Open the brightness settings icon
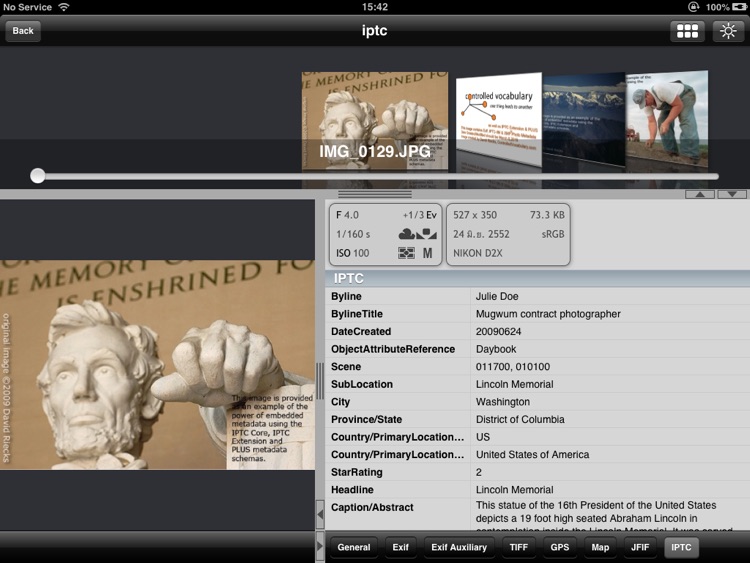 pyautogui.click(x=728, y=32)
